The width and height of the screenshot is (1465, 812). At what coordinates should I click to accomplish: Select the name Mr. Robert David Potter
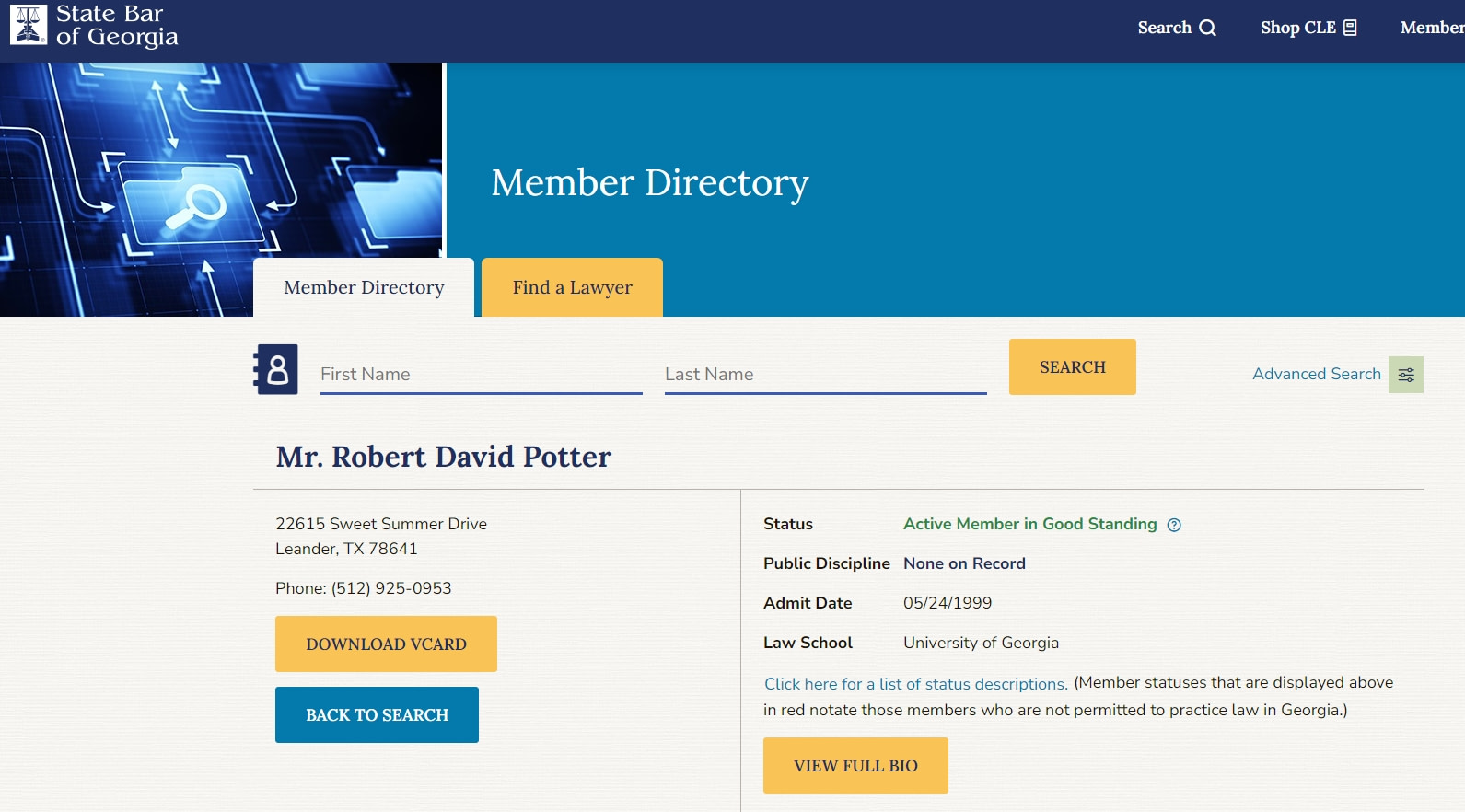coord(444,457)
